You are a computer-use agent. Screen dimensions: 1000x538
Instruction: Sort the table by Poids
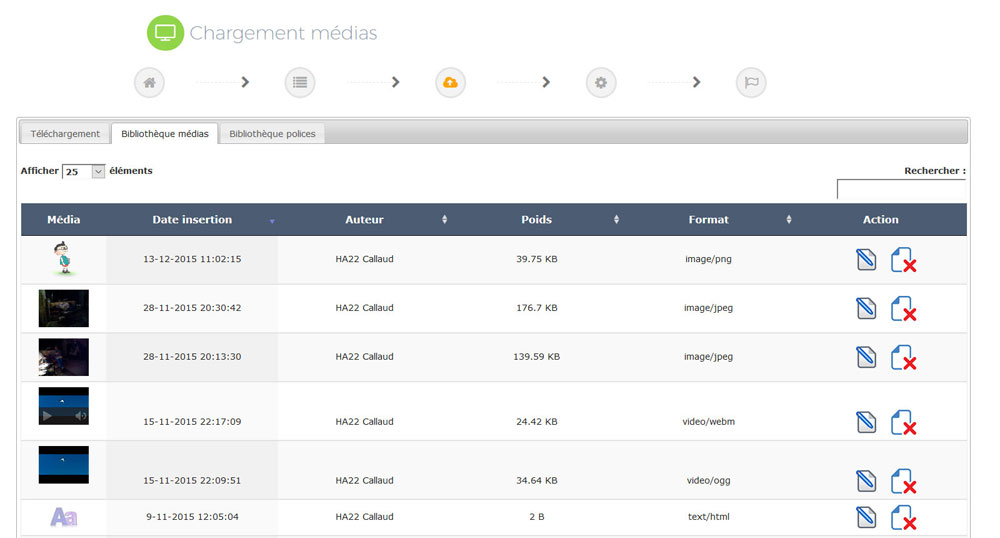click(536, 219)
